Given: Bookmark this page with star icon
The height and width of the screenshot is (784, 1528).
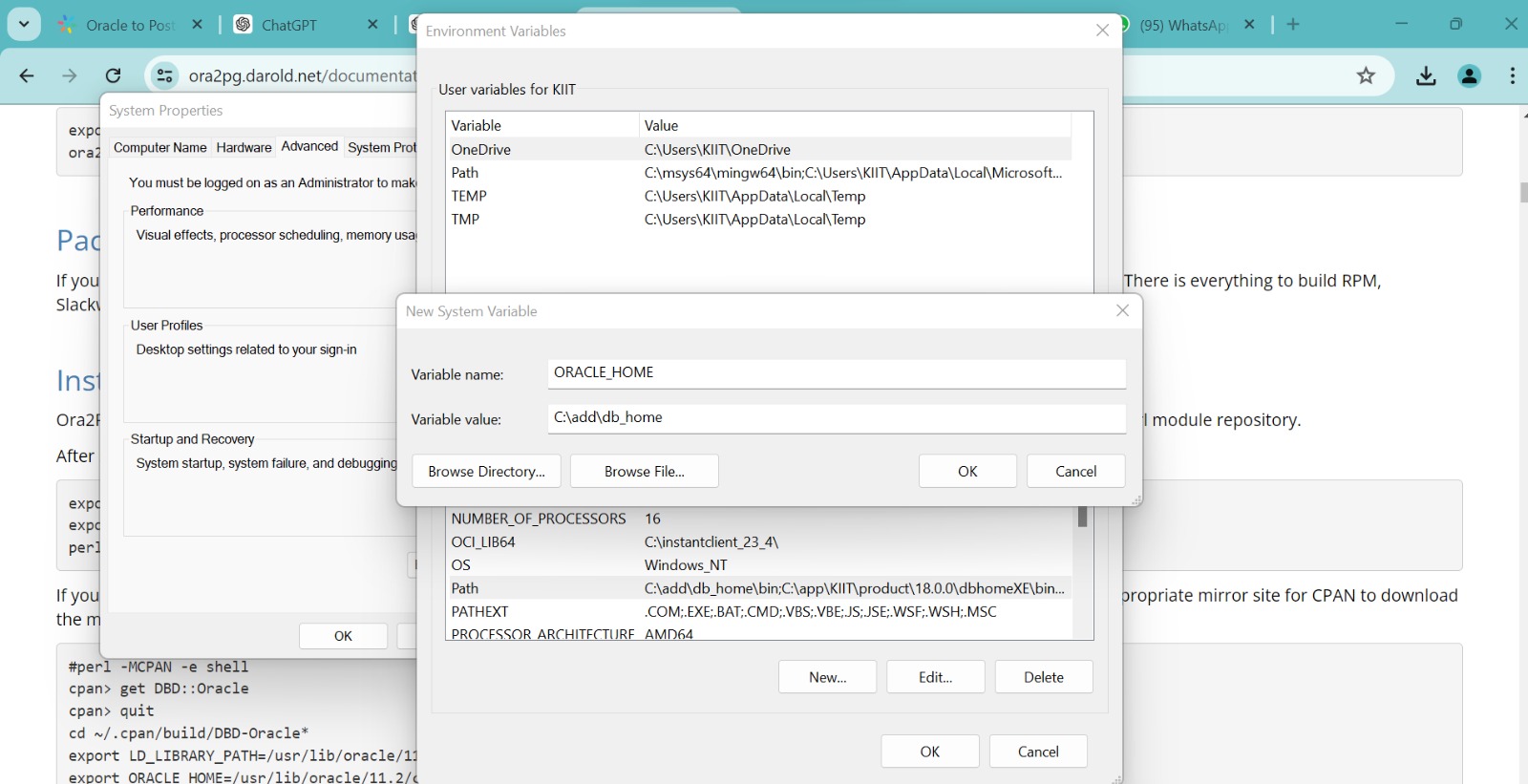Looking at the screenshot, I should [1366, 75].
